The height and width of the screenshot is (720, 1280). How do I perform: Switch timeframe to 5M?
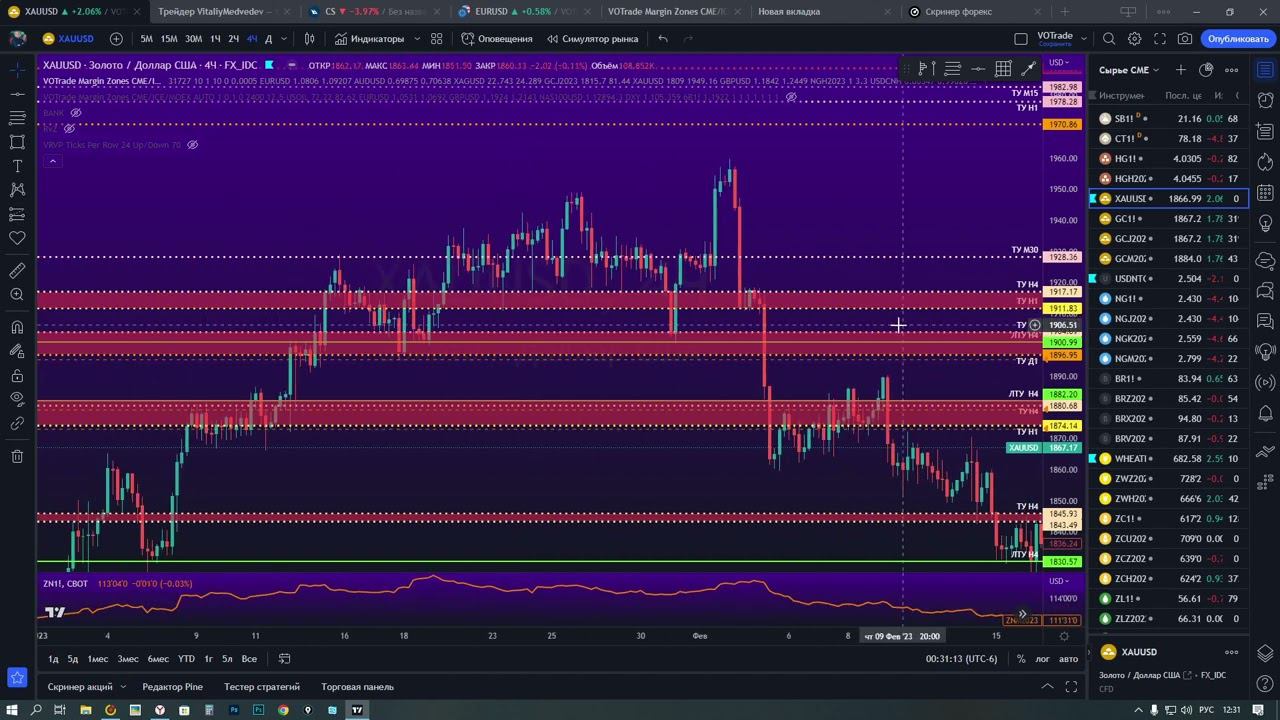(147, 39)
